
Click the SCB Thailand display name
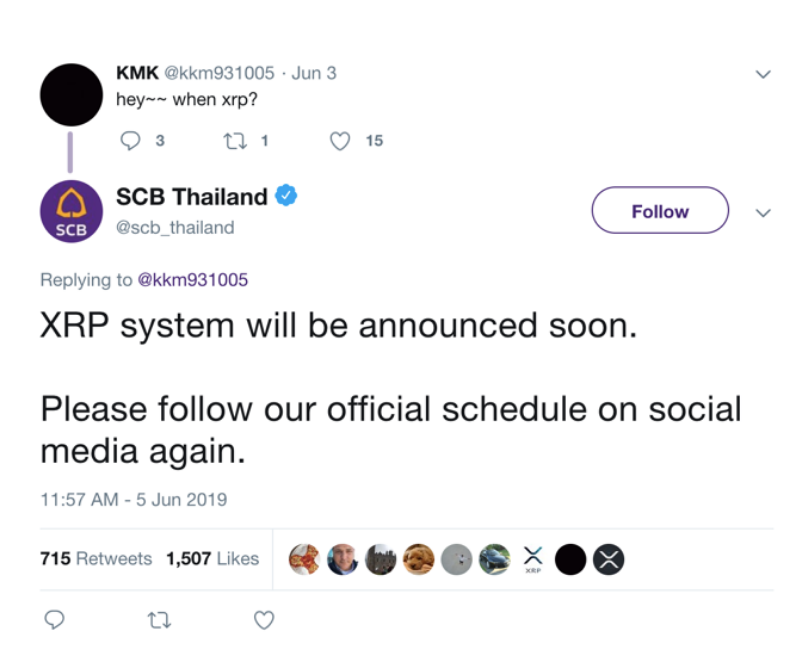(191, 196)
